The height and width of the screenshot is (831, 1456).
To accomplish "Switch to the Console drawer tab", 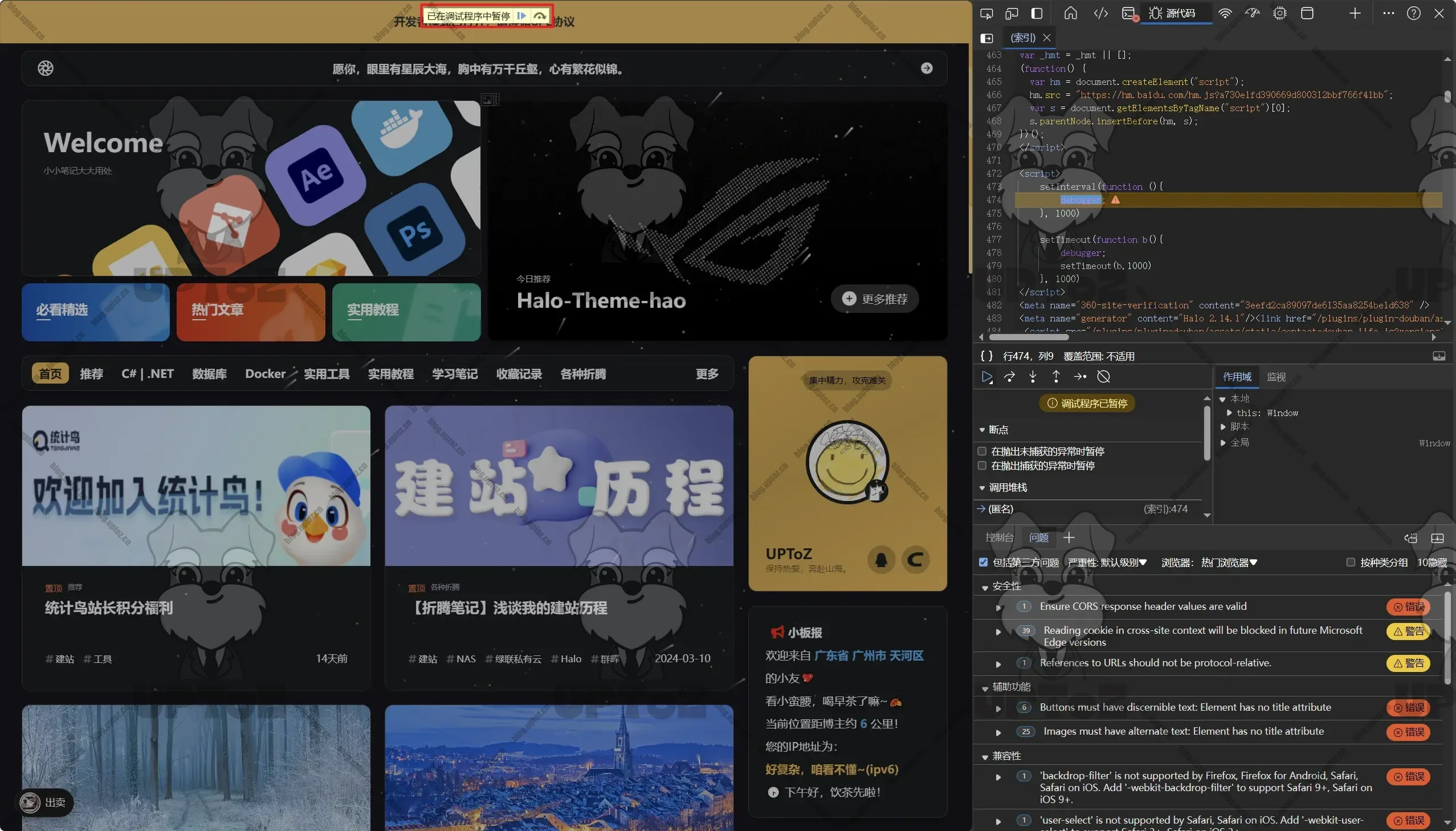I will point(999,537).
